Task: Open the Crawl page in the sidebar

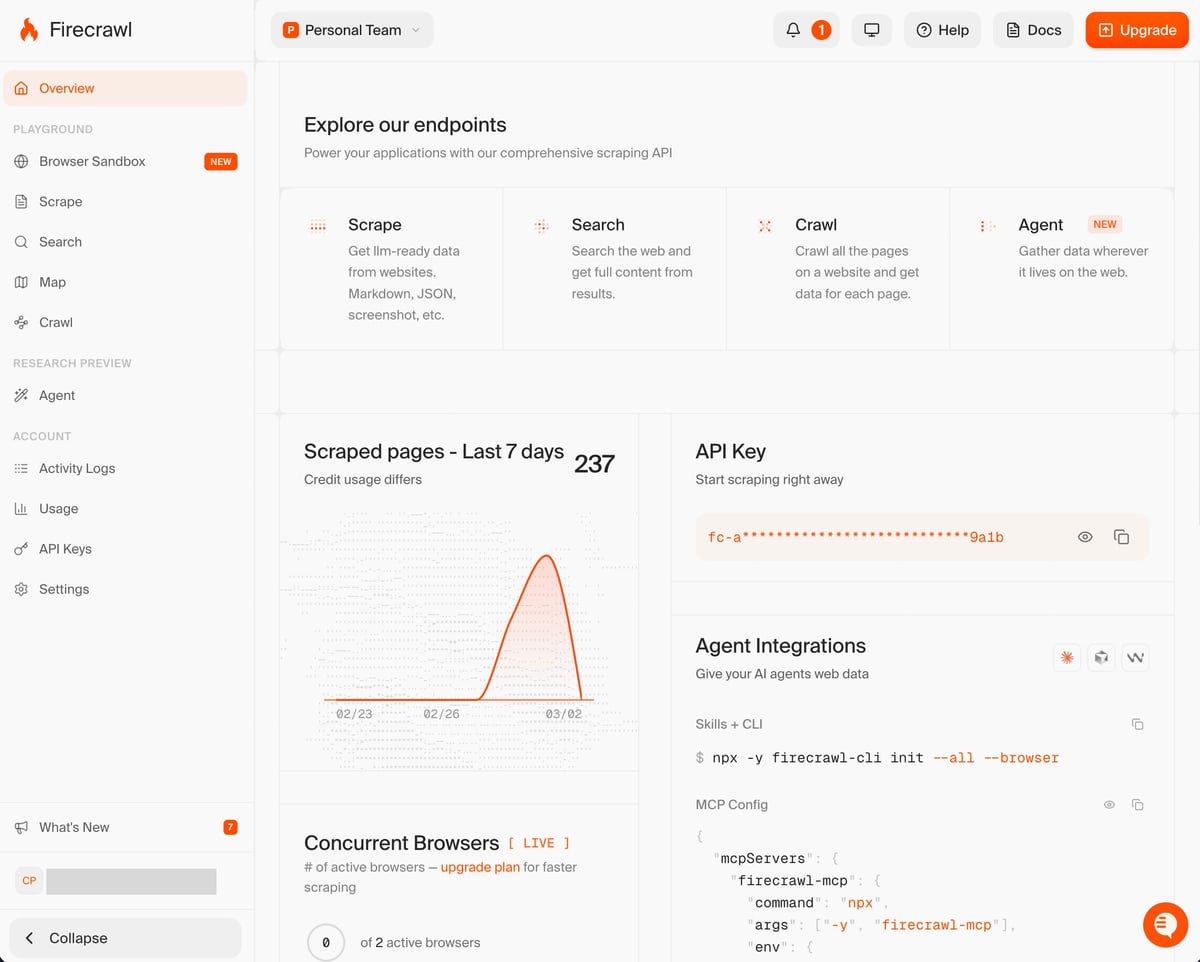Action: (55, 322)
